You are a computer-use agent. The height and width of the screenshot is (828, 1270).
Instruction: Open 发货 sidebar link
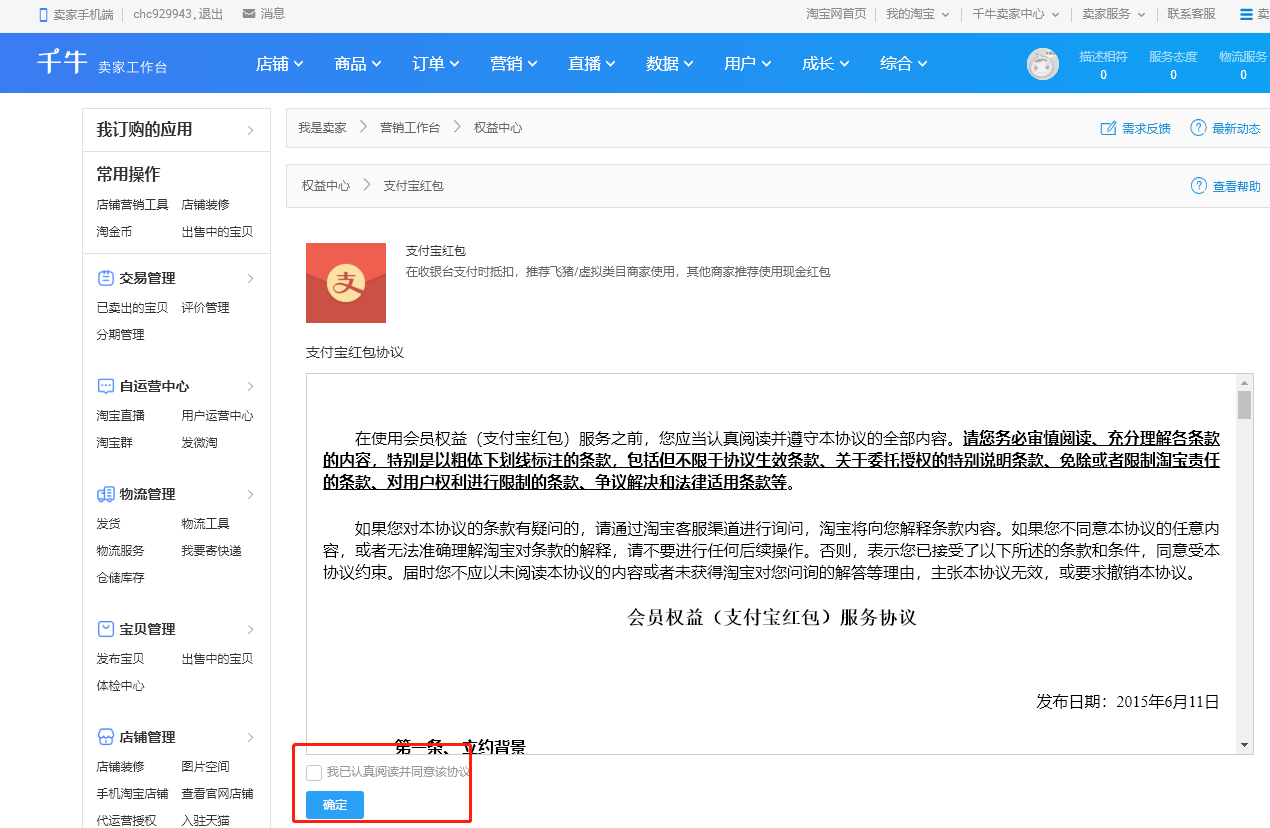point(108,523)
